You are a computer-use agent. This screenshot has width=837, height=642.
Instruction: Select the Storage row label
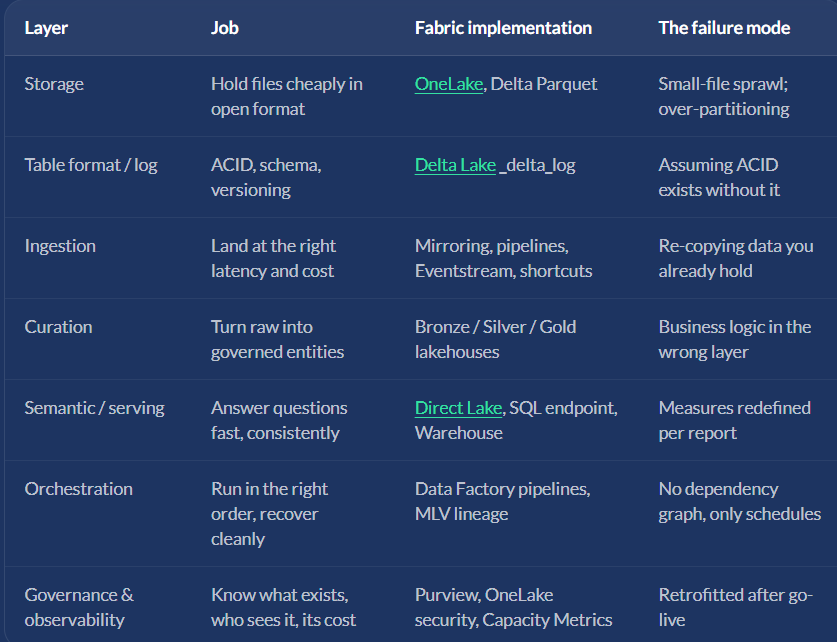[x=54, y=84]
